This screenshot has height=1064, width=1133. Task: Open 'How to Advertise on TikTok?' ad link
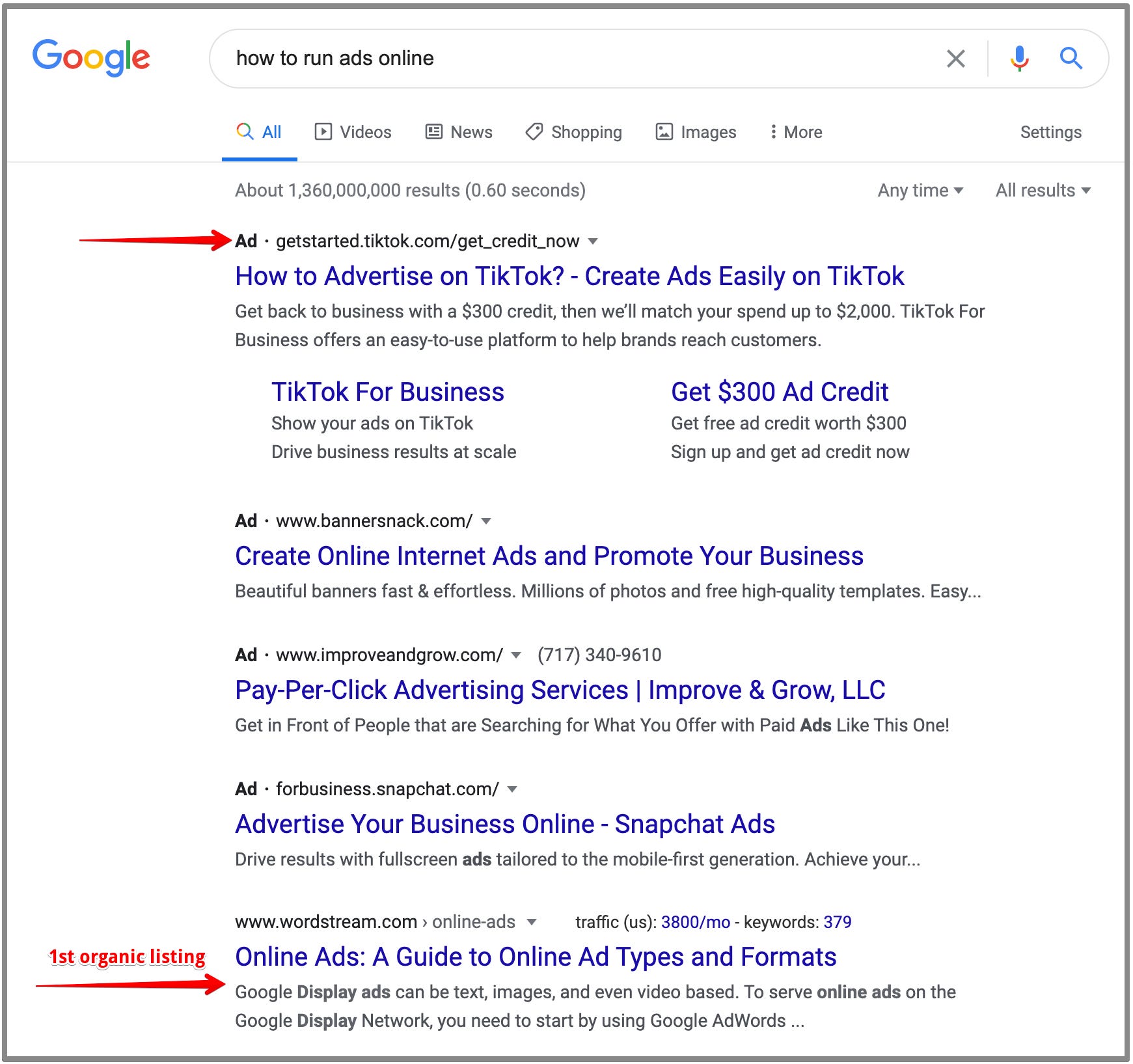coord(569,276)
